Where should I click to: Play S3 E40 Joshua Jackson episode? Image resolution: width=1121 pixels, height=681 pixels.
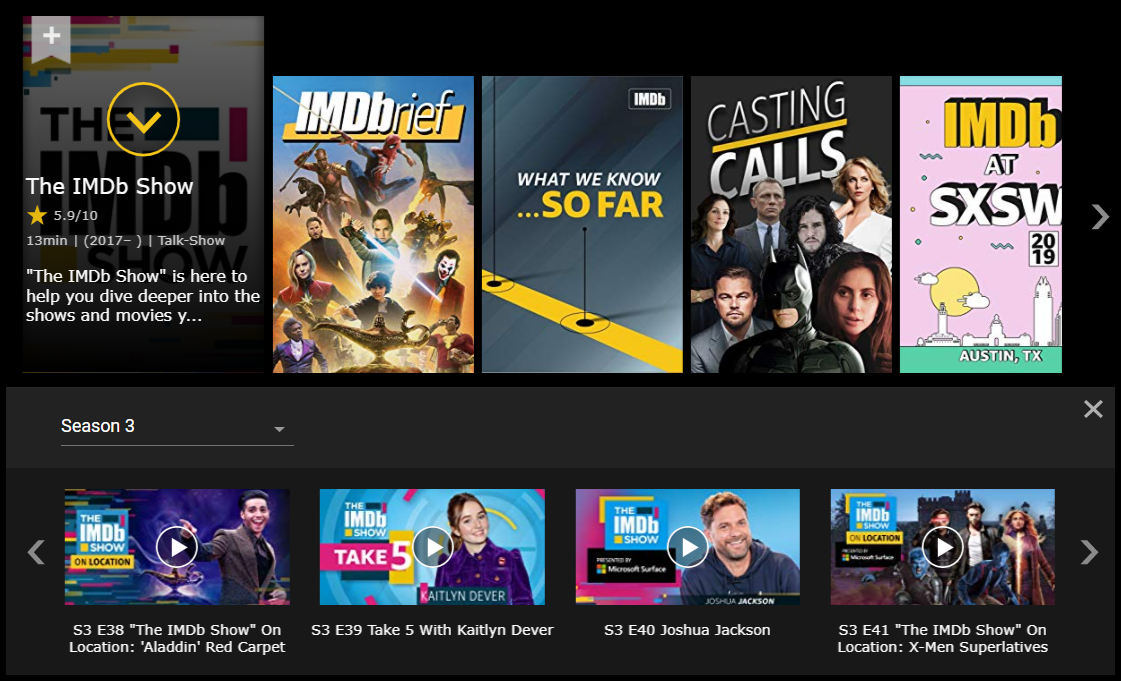(x=688, y=547)
